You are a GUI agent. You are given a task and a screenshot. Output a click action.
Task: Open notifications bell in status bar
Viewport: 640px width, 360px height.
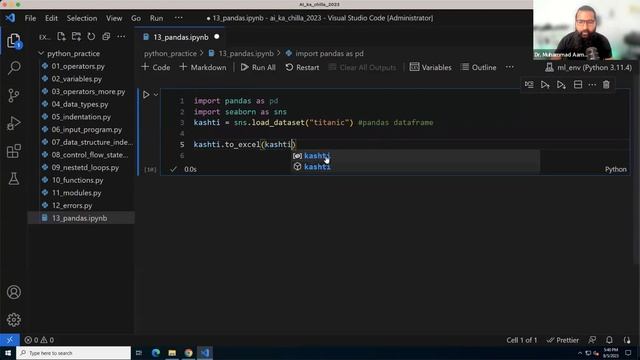coord(609,340)
